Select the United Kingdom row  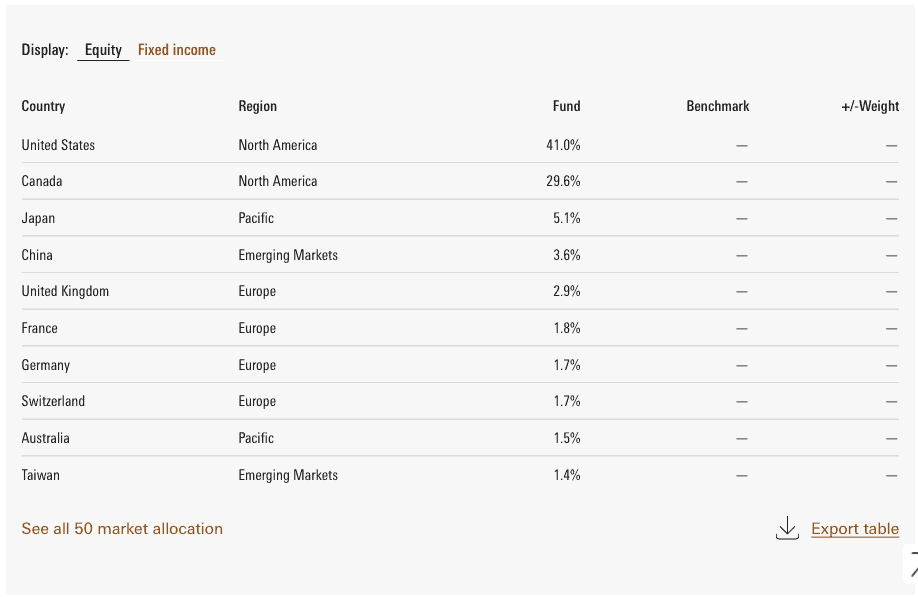pyautogui.click(x=65, y=291)
